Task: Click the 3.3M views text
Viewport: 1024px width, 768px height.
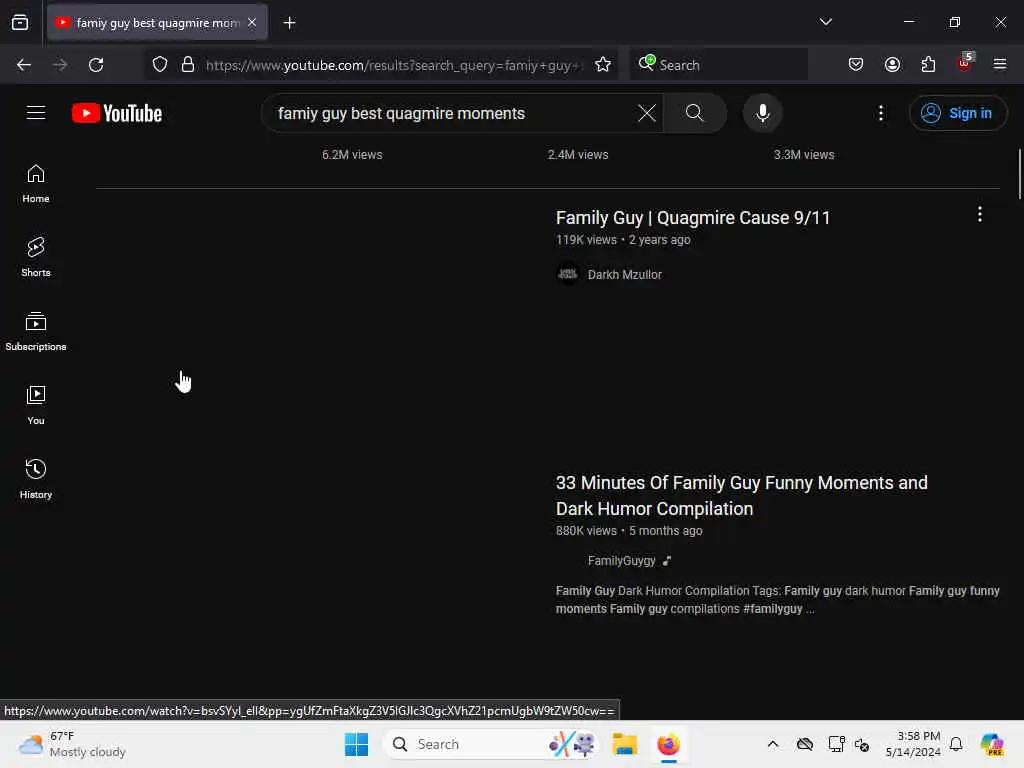Action: click(804, 155)
